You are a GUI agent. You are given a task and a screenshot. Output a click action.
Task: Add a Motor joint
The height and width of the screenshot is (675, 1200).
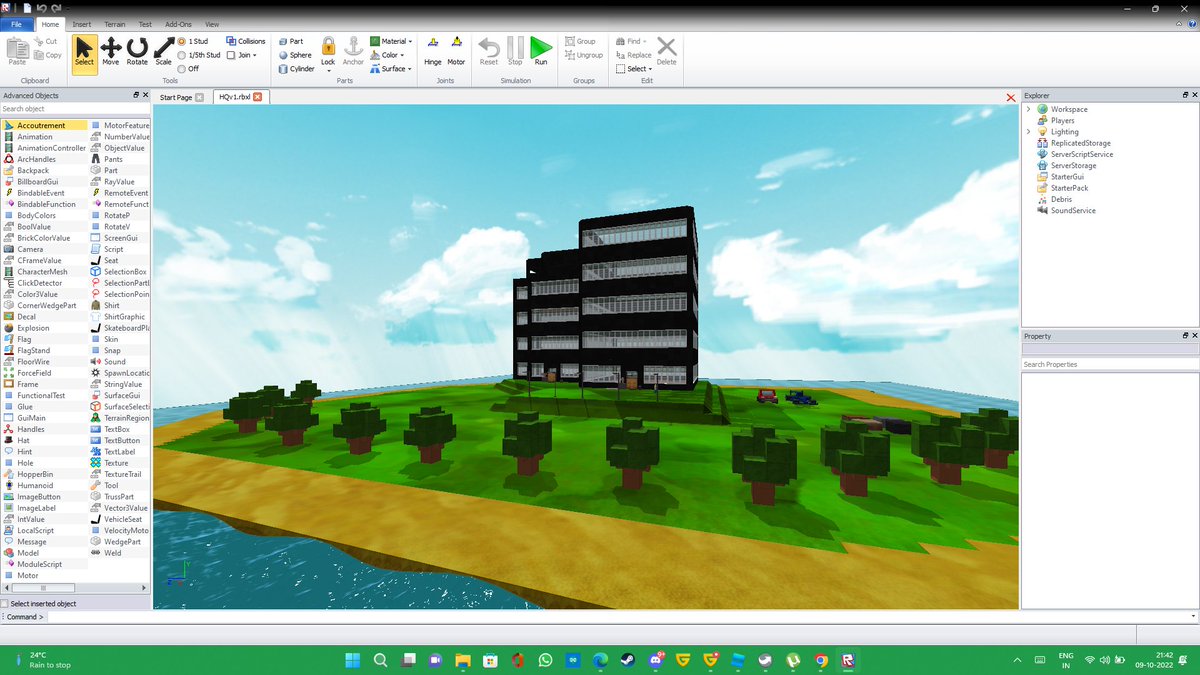(x=456, y=51)
